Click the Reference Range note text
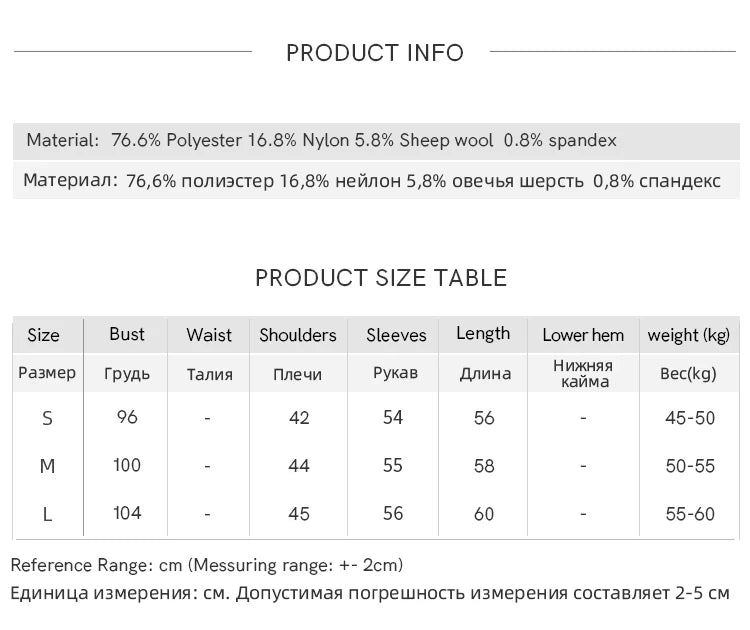Screen dimensions: 750x630 [x=207, y=565]
